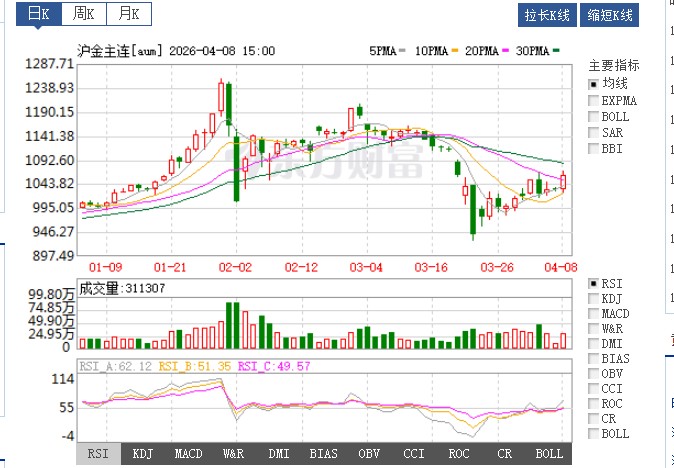Check DMI checkbox in right-side indicator list

tap(593, 344)
